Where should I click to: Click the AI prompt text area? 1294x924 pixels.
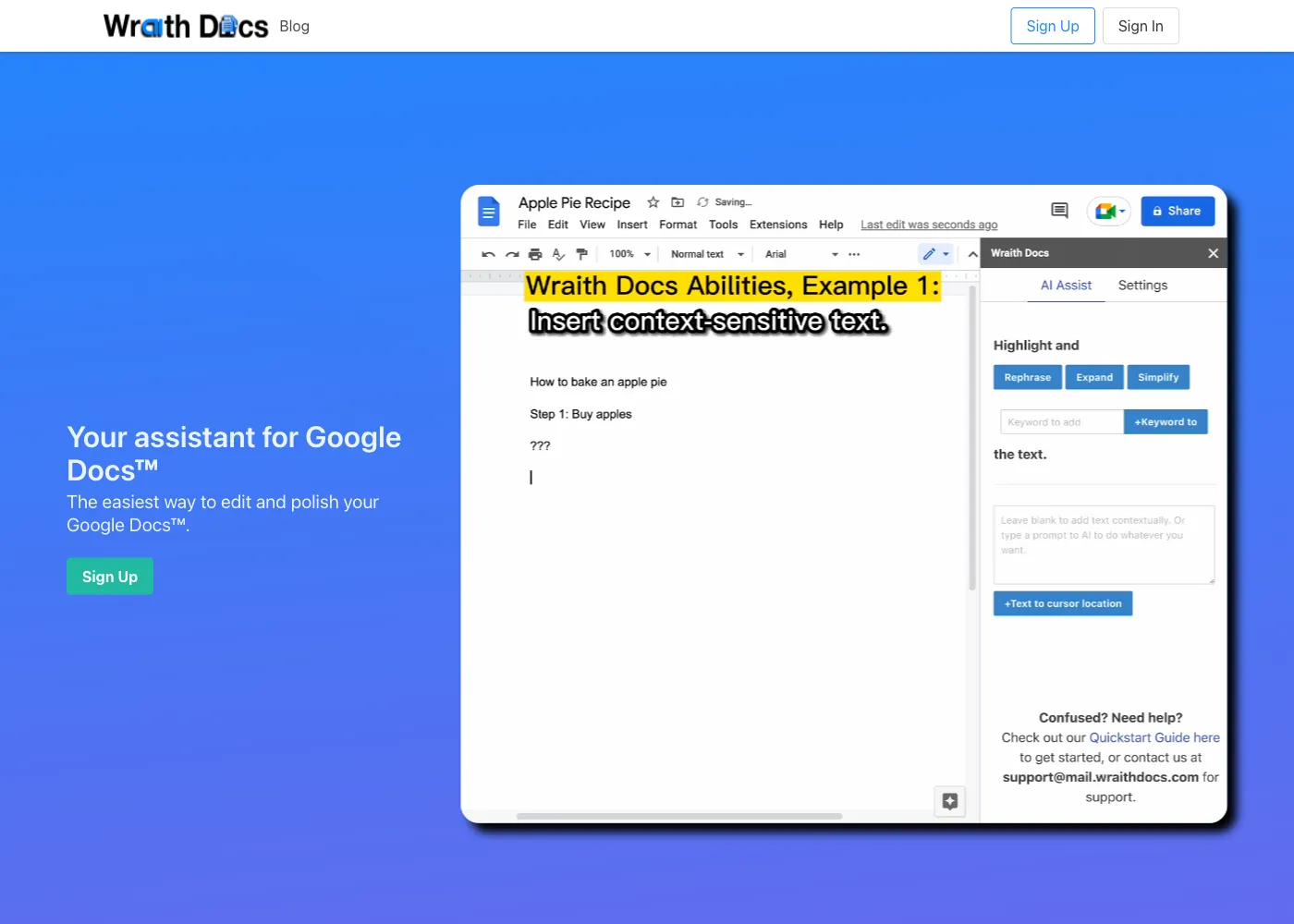click(1104, 544)
